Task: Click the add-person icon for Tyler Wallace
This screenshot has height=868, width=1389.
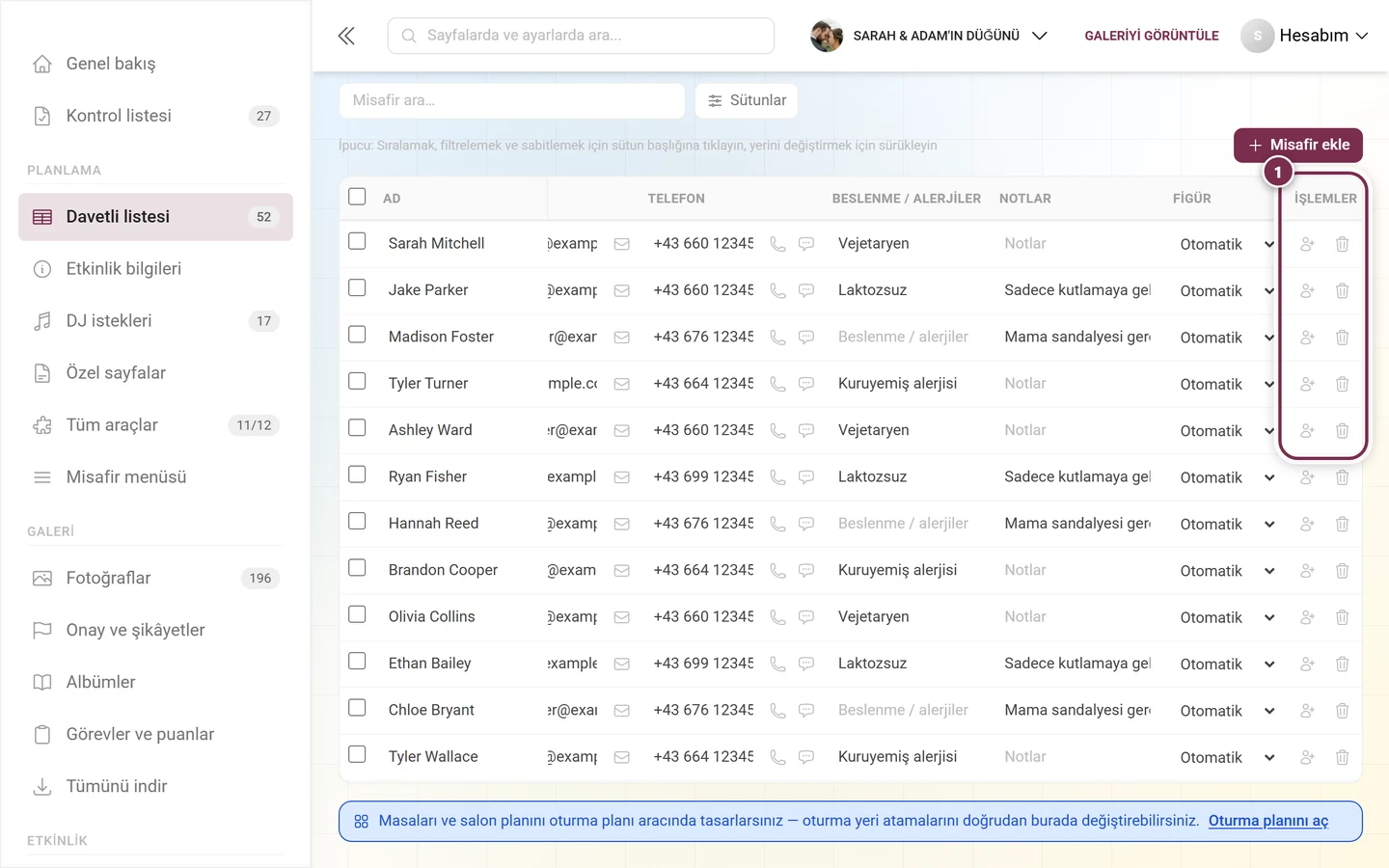Action: point(1307,757)
